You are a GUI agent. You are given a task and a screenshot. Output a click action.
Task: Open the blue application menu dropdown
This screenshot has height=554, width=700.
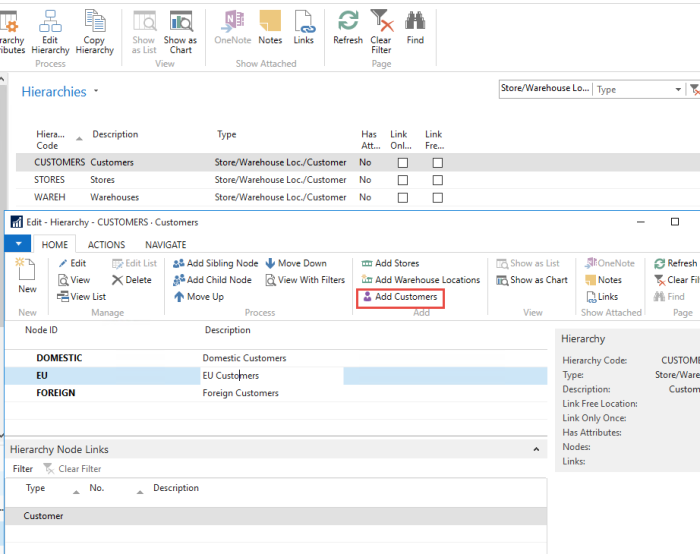coord(18,244)
